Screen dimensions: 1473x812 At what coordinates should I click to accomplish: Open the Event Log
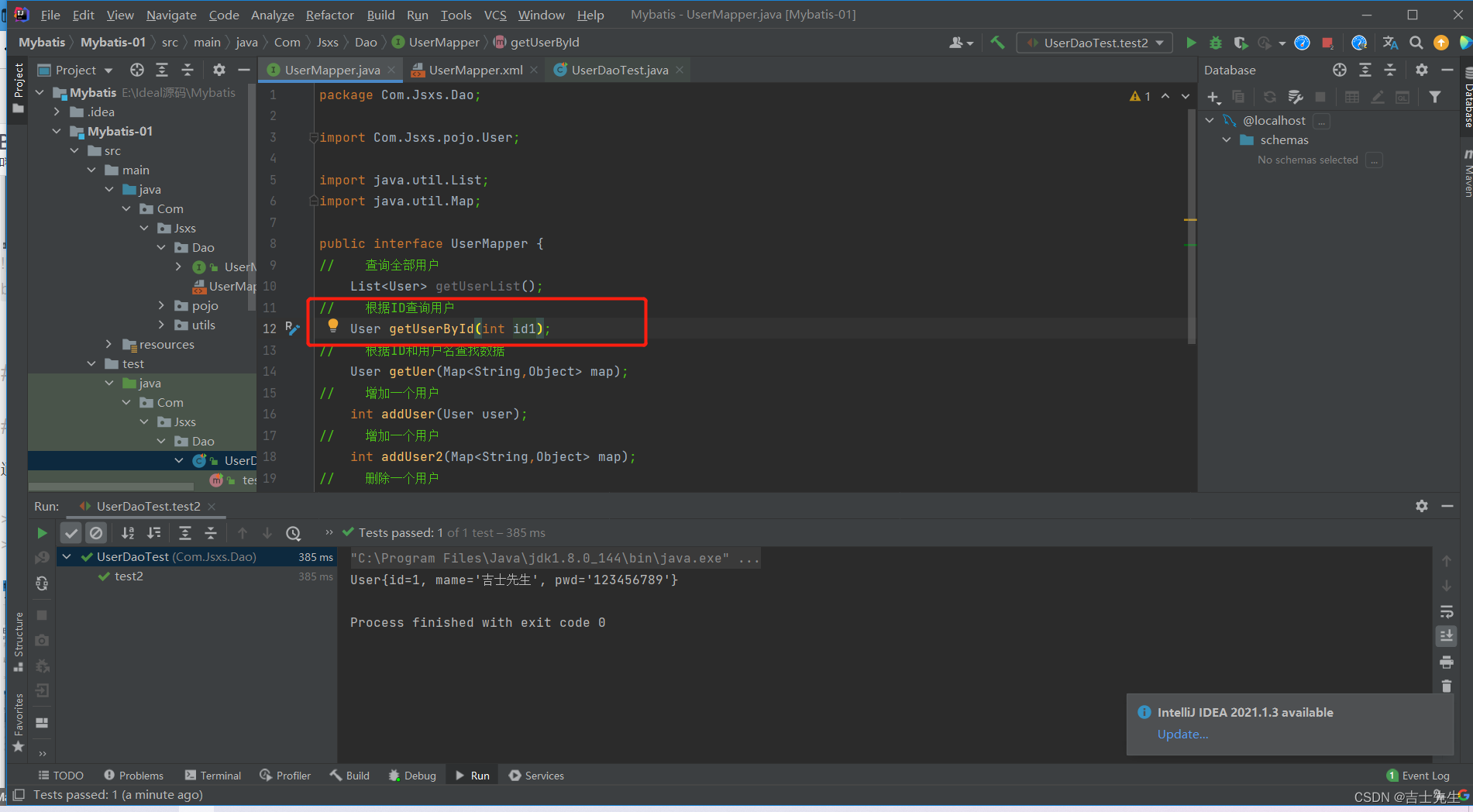pos(1418,776)
